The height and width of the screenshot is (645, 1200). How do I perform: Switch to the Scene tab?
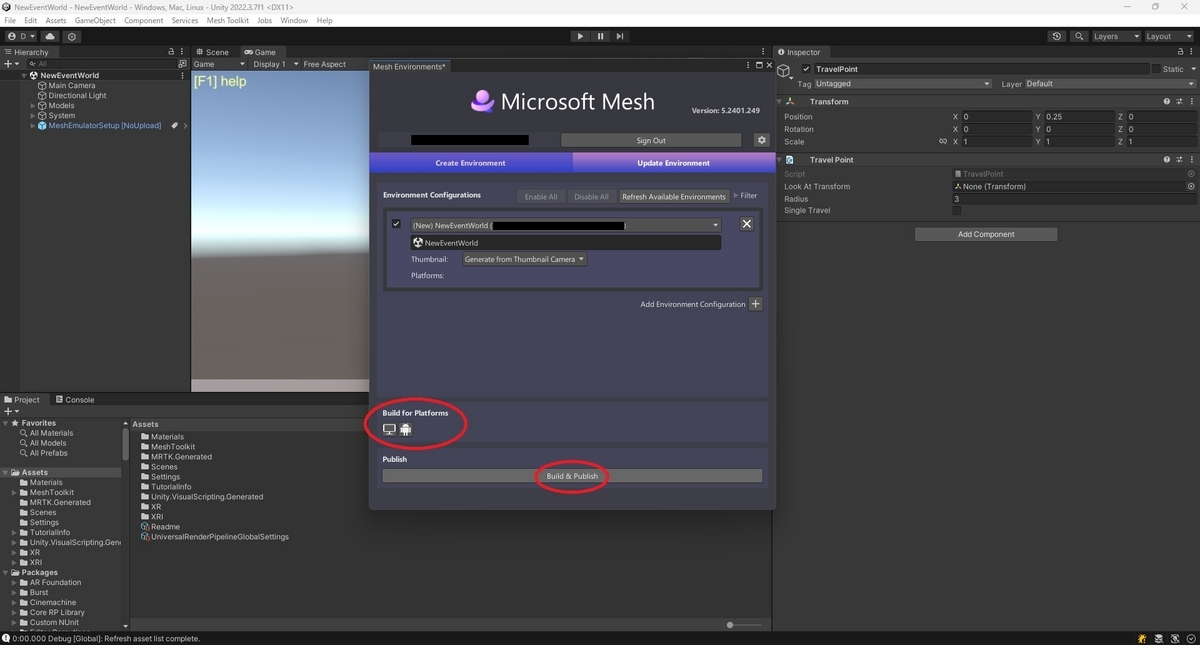pos(212,52)
